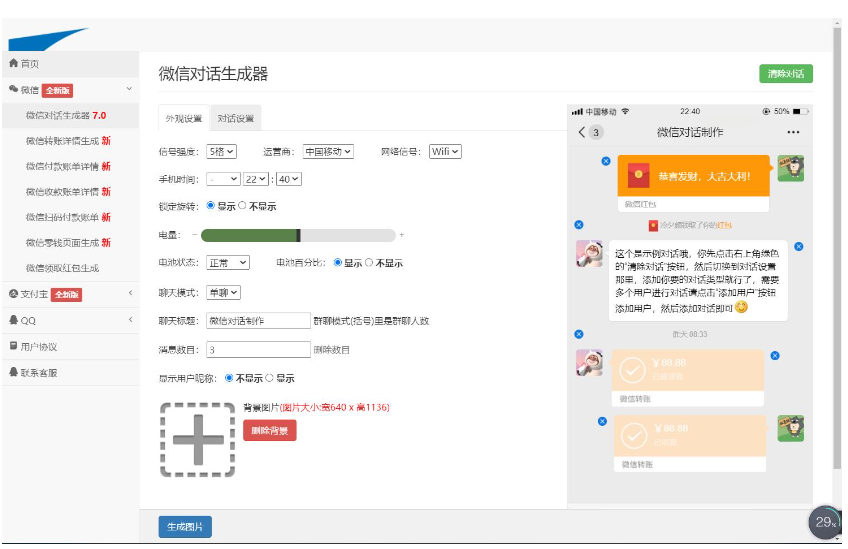Remove the first ¥88.88 transfer message
The height and width of the screenshot is (549, 848).
click(x=774, y=355)
